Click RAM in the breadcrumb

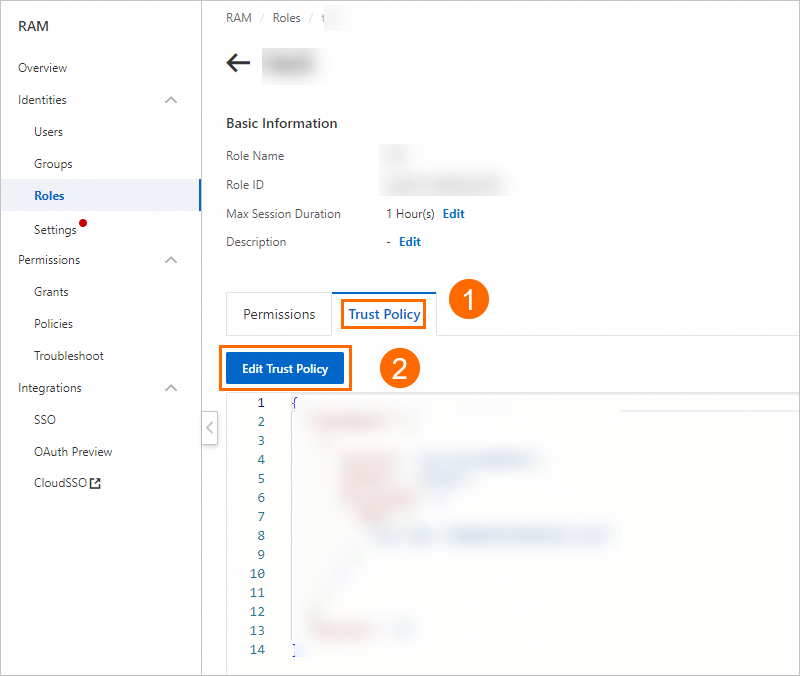click(239, 18)
